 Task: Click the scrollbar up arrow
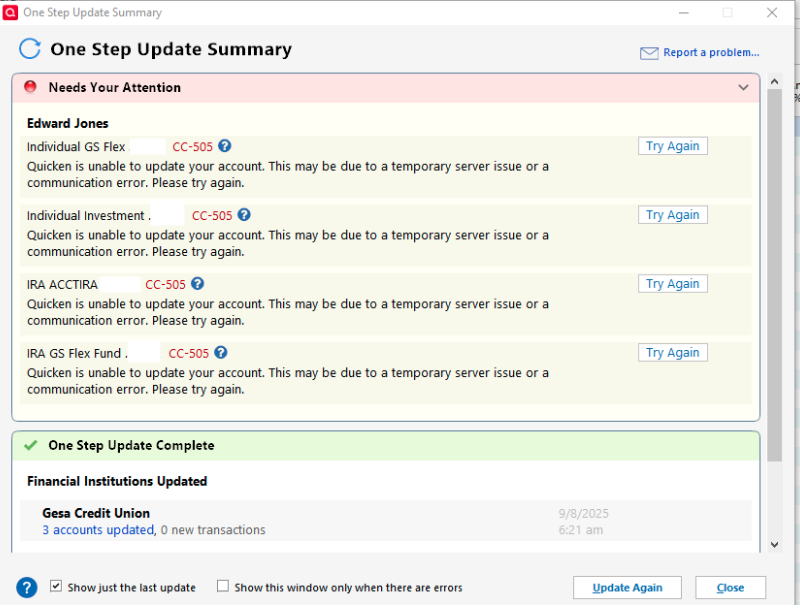(x=774, y=82)
